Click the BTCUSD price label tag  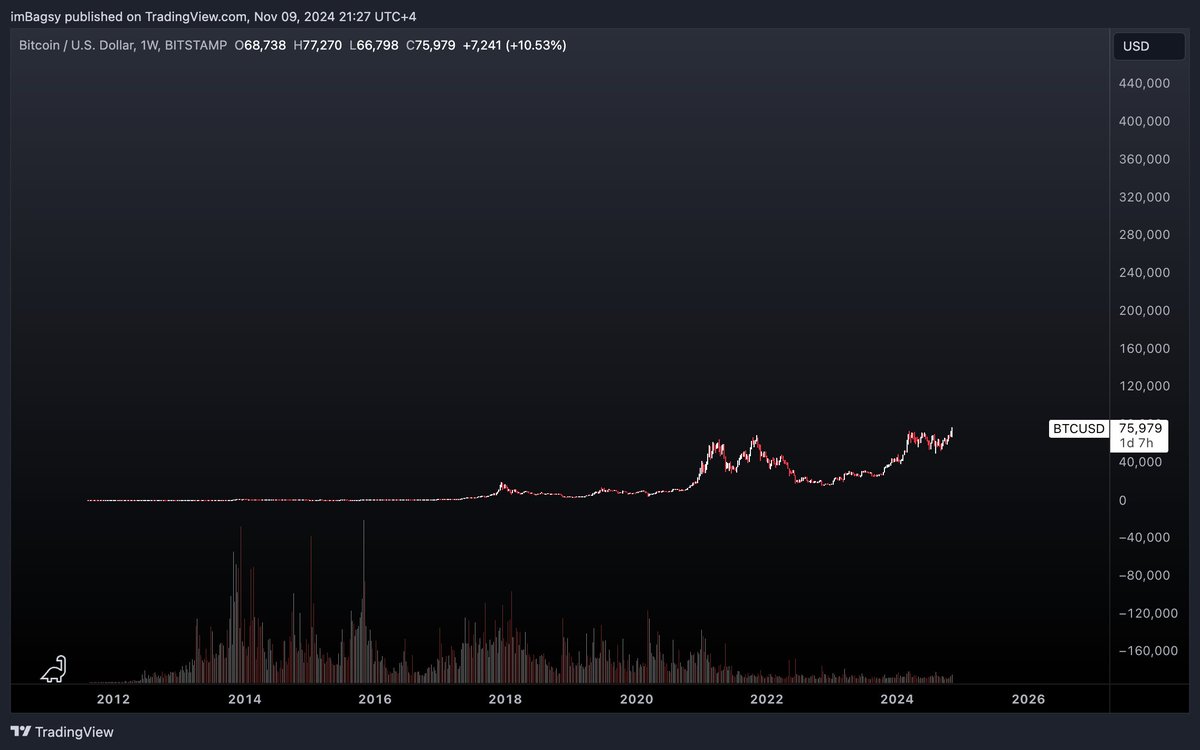(x=1078, y=429)
